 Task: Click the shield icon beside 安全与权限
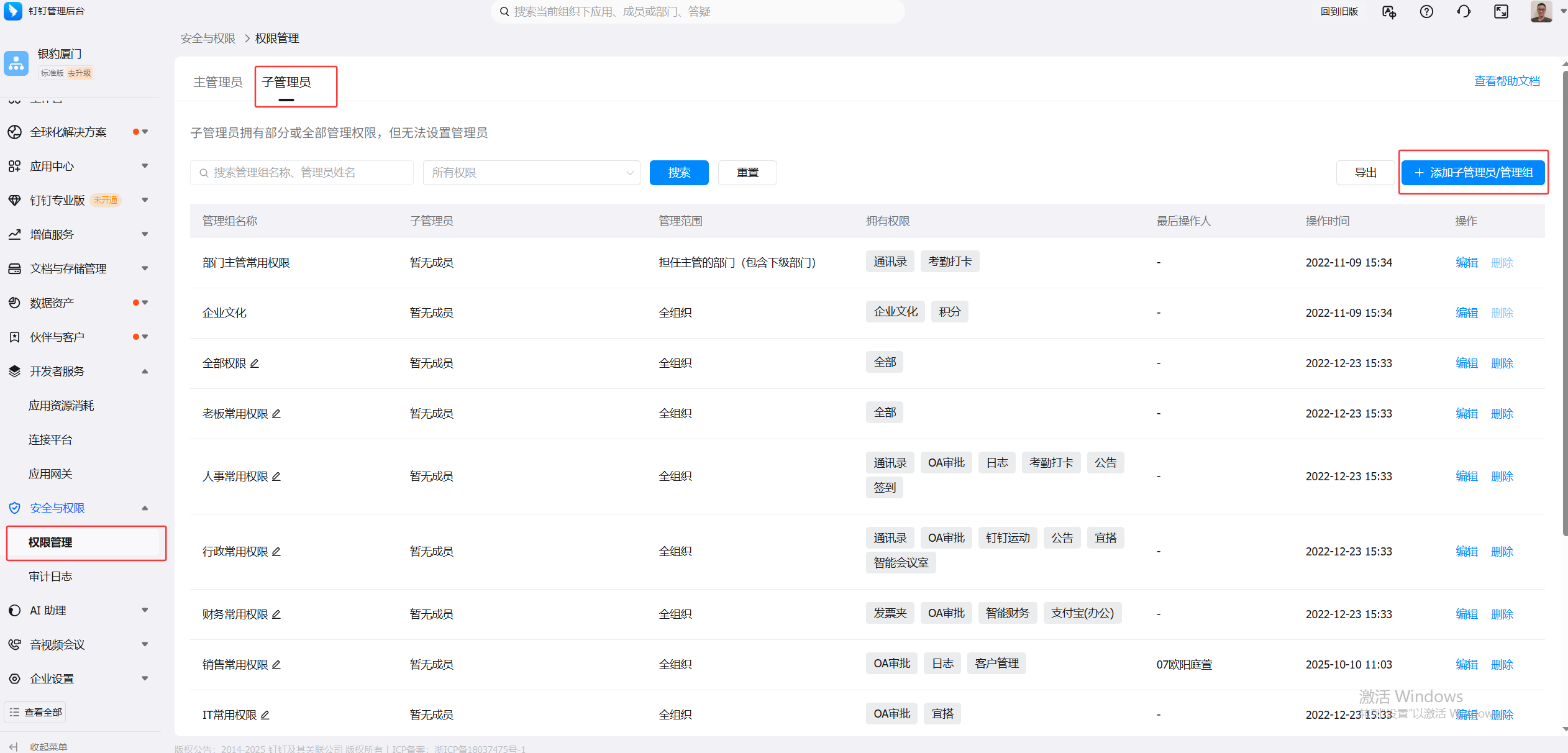coord(14,508)
